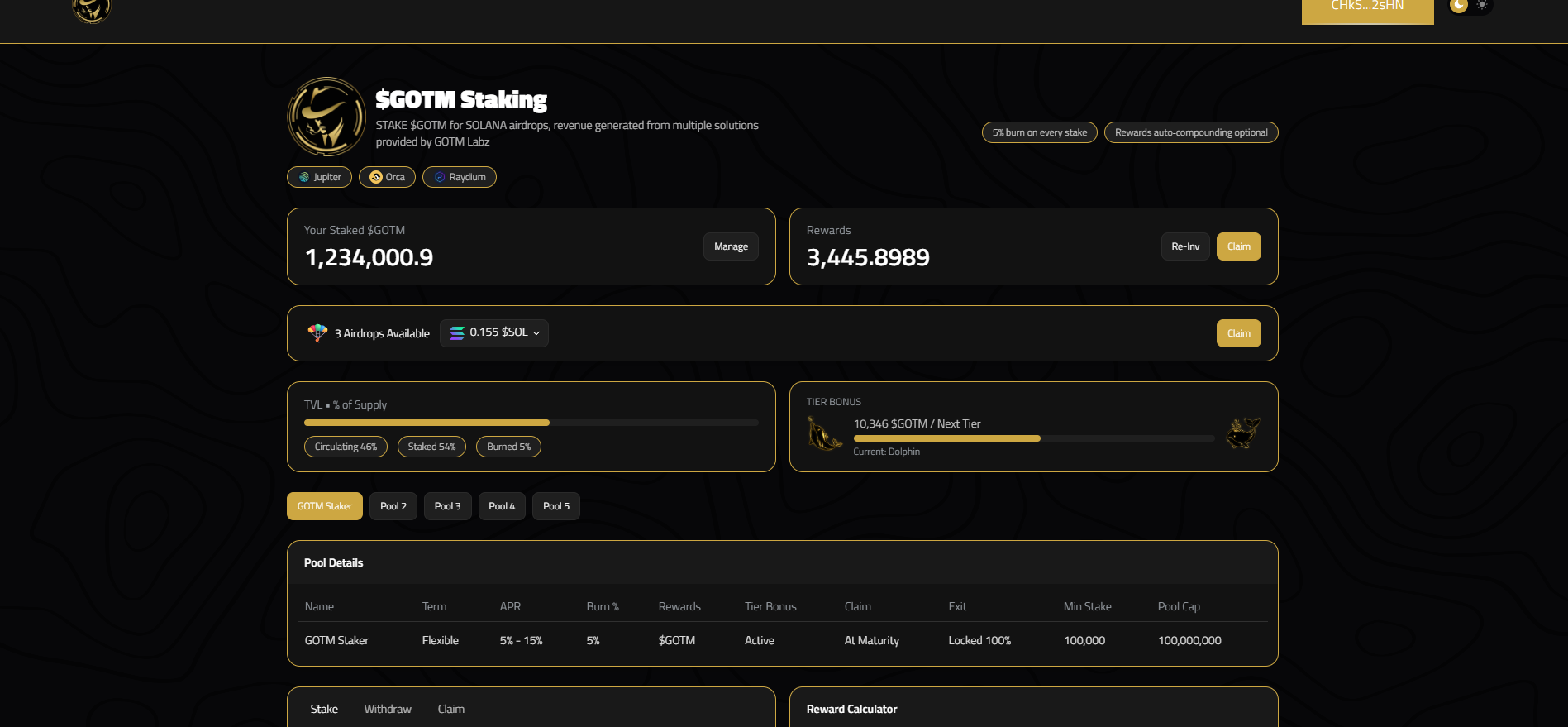Screen dimensions: 1568x727
Task: Click the next tier whale icon
Action: [1242, 433]
